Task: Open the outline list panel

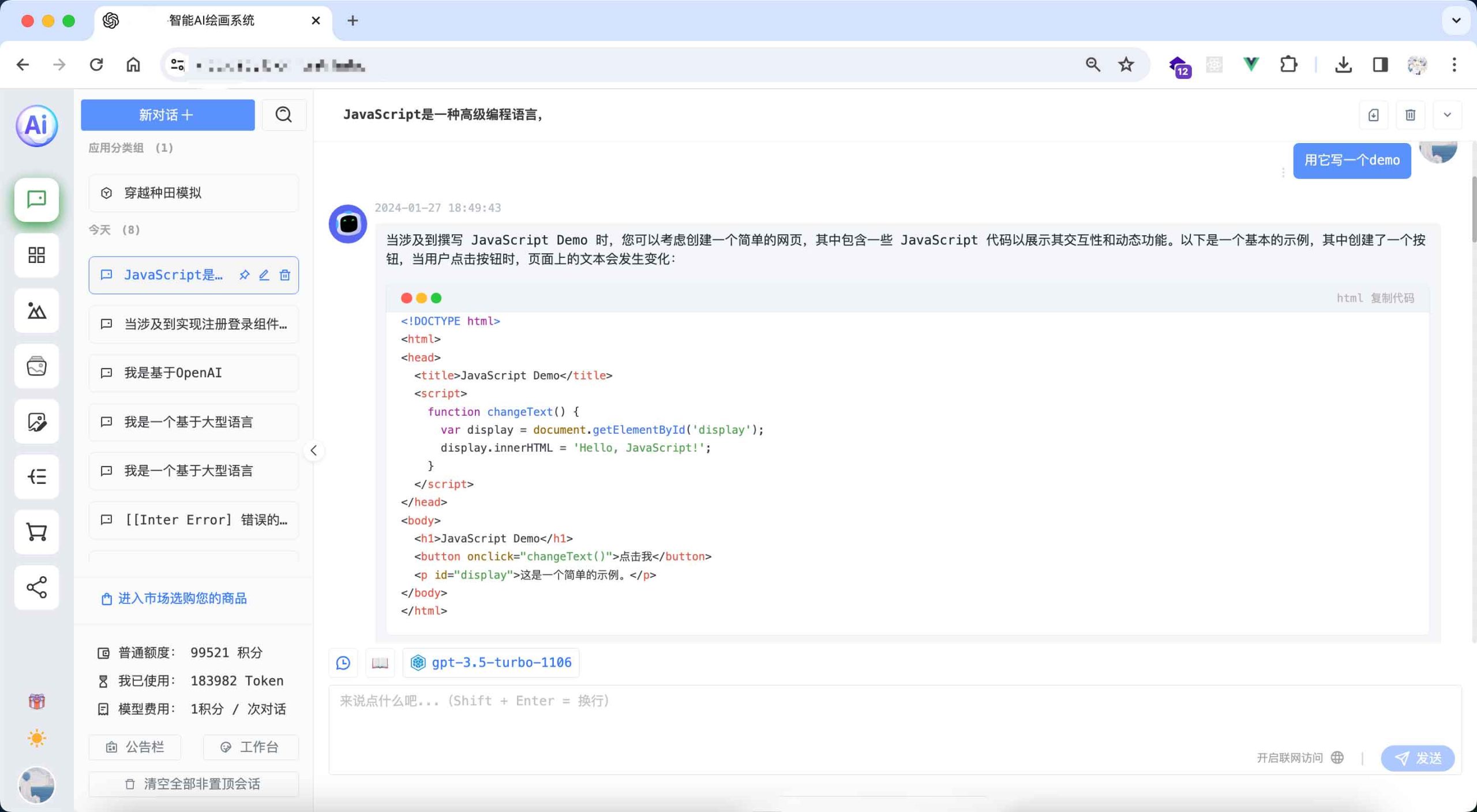Action: (x=36, y=476)
